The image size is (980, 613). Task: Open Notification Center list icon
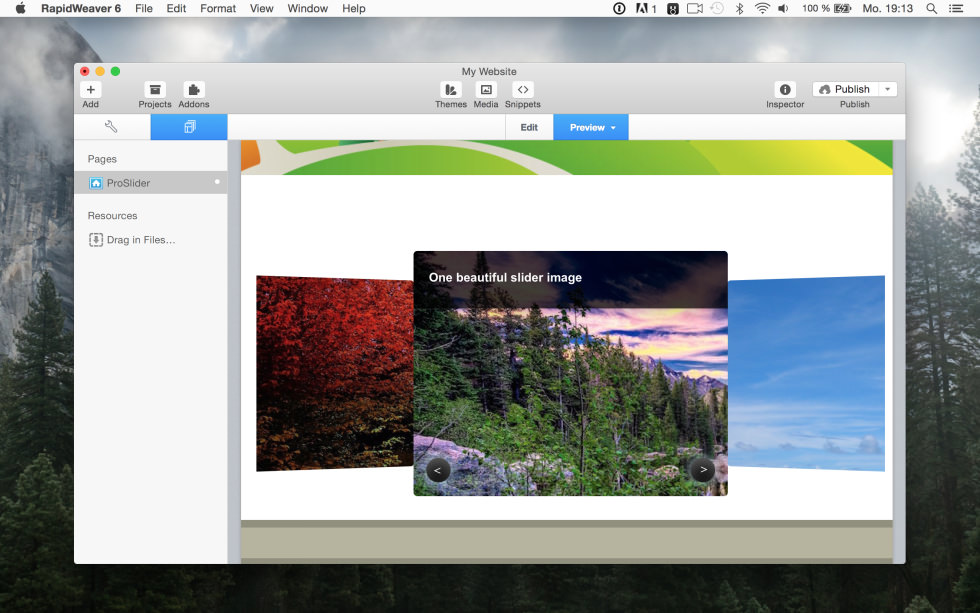point(956,8)
